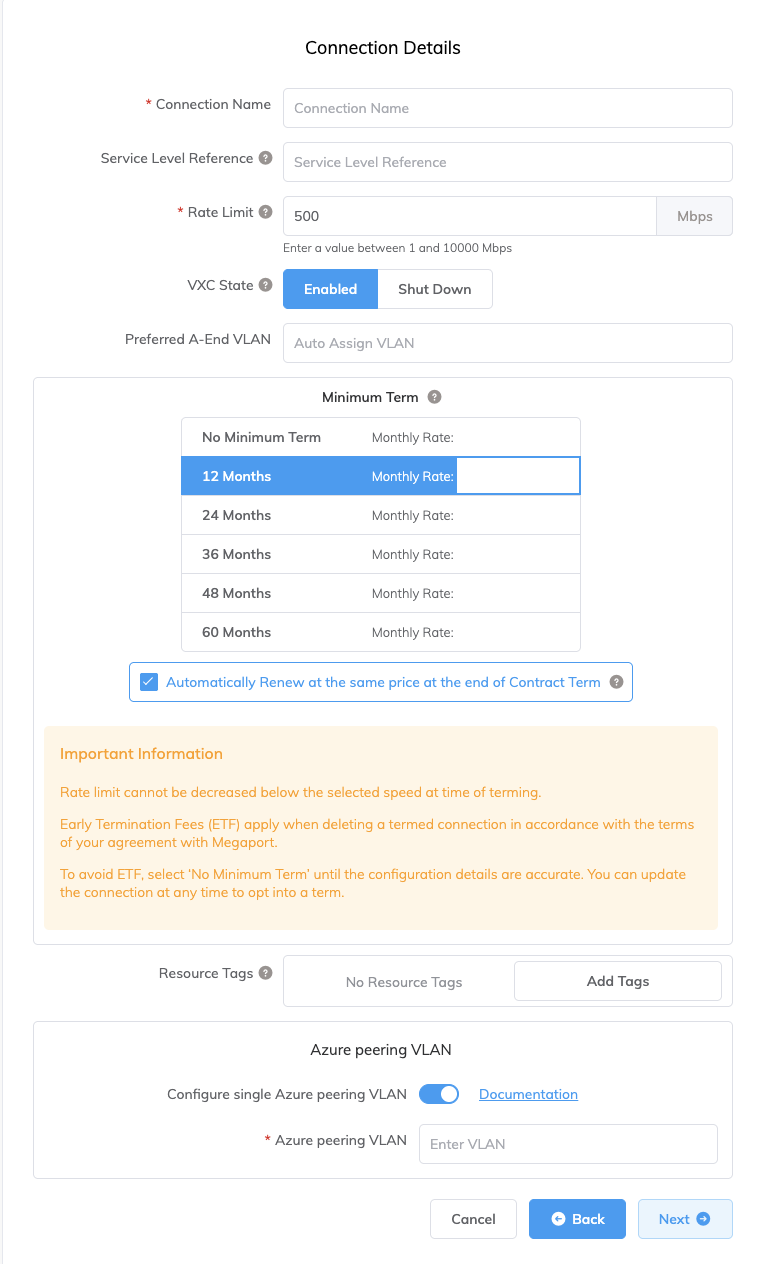Click the Add Tags button
Screen dimensions: 762x1264
pyautogui.click(x=617, y=981)
